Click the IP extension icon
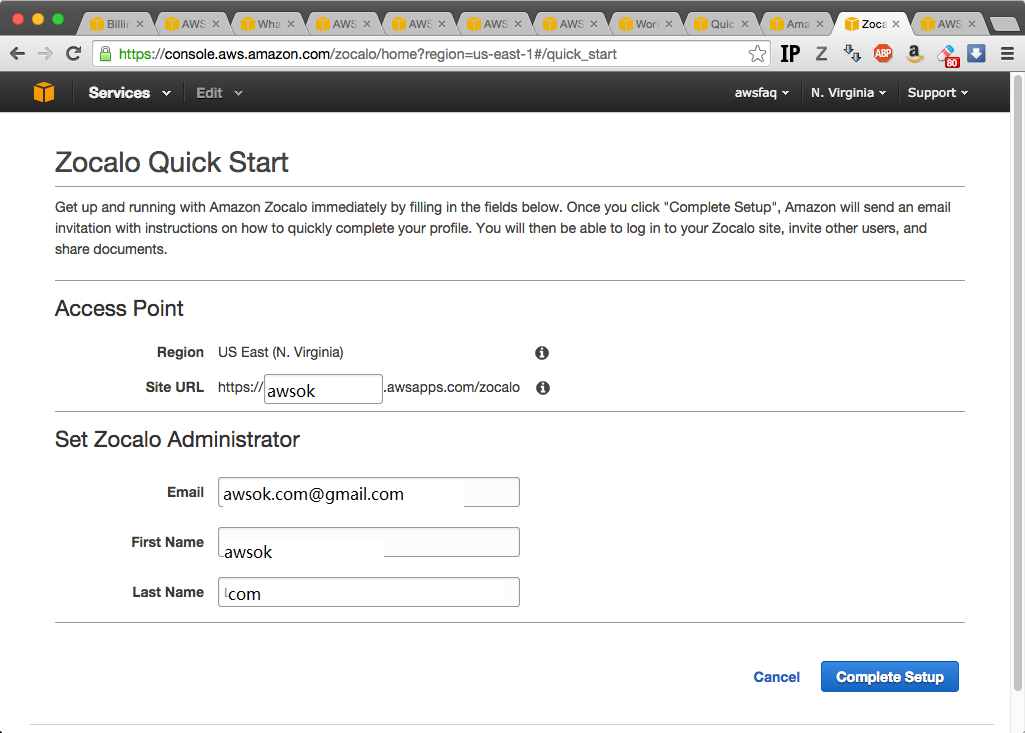 point(790,54)
